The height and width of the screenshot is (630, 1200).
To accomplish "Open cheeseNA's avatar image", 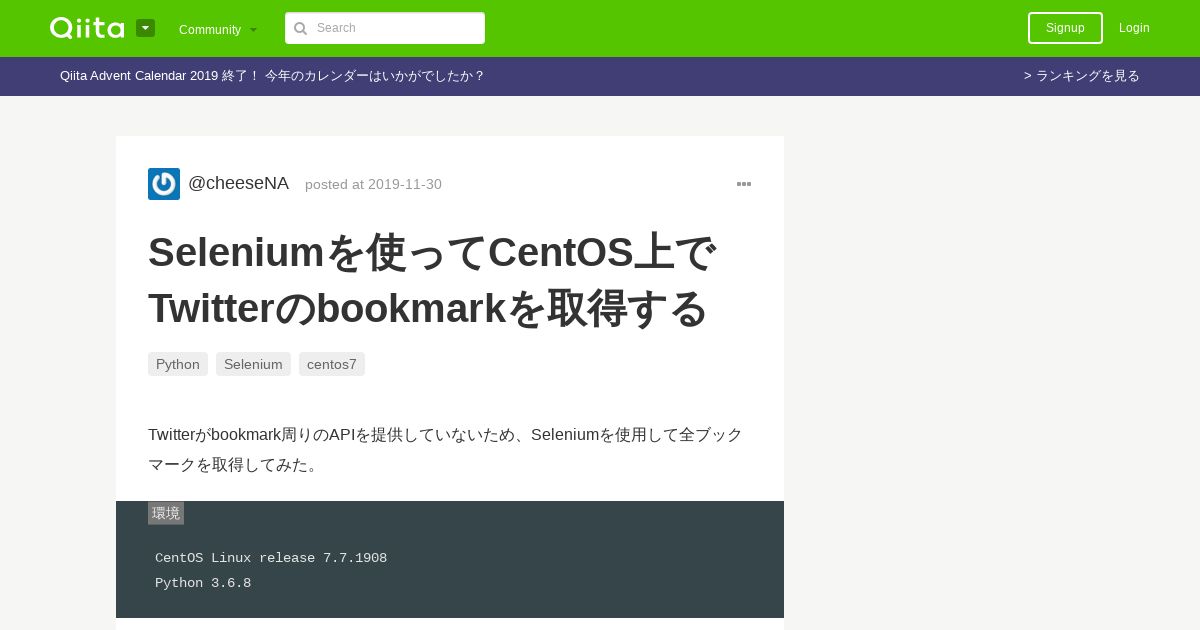I will pos(164,184).
